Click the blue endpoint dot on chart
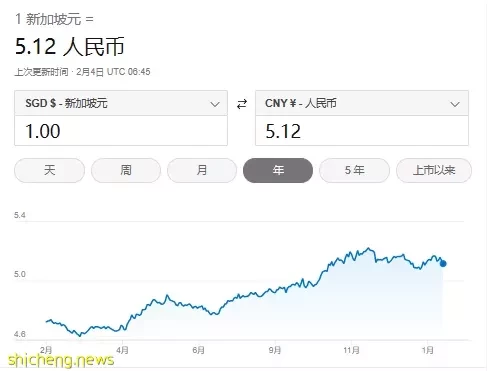The width and height of the screenshot is (488, 371). pos(443,264)
